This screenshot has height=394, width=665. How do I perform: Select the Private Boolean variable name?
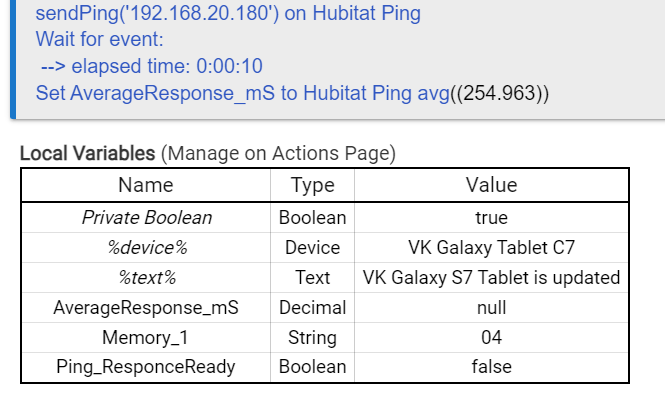(147, 218)
